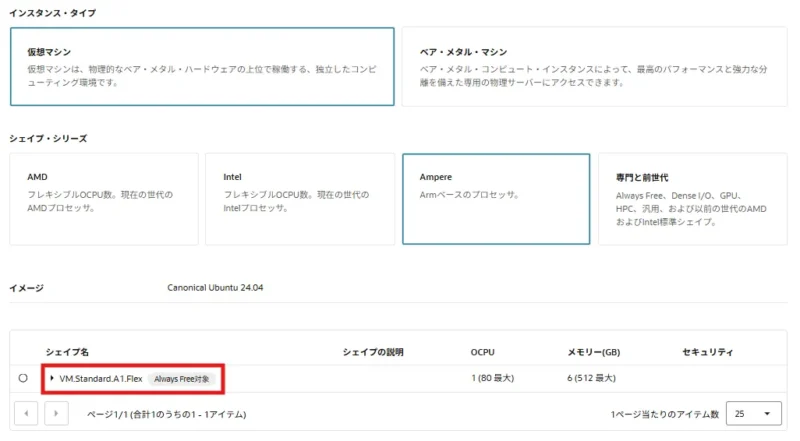Click the インスタンス・タイプ heading
The image size is (800, 441).
point(53,13)
